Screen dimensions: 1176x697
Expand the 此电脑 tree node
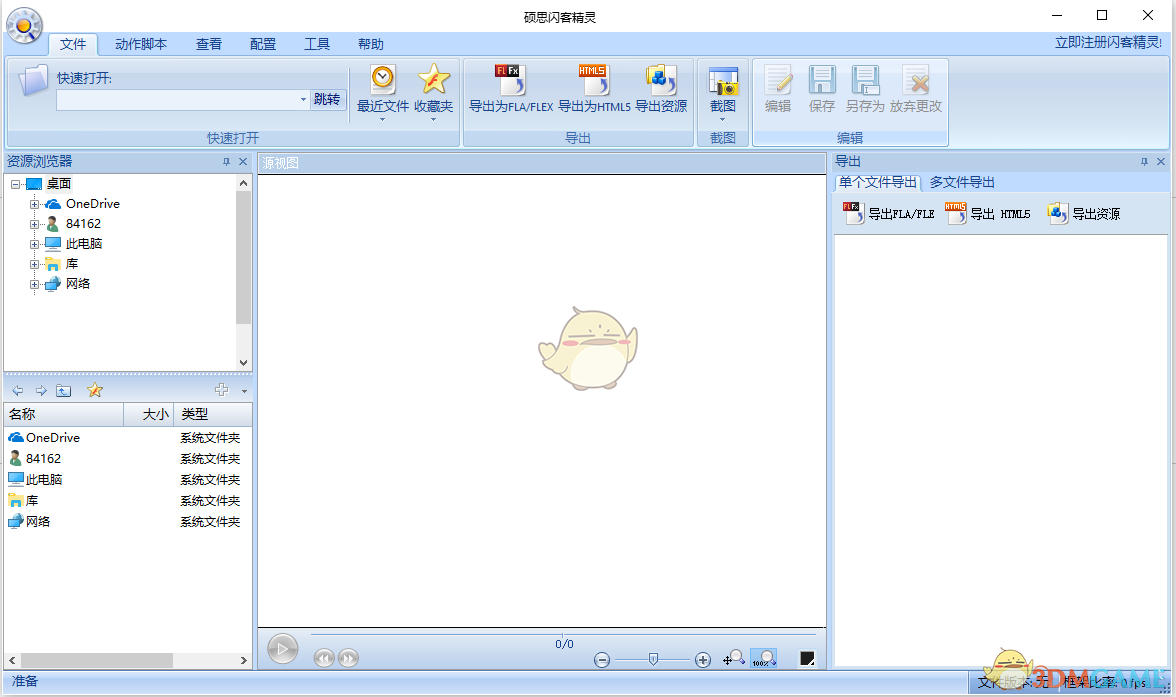35,244
